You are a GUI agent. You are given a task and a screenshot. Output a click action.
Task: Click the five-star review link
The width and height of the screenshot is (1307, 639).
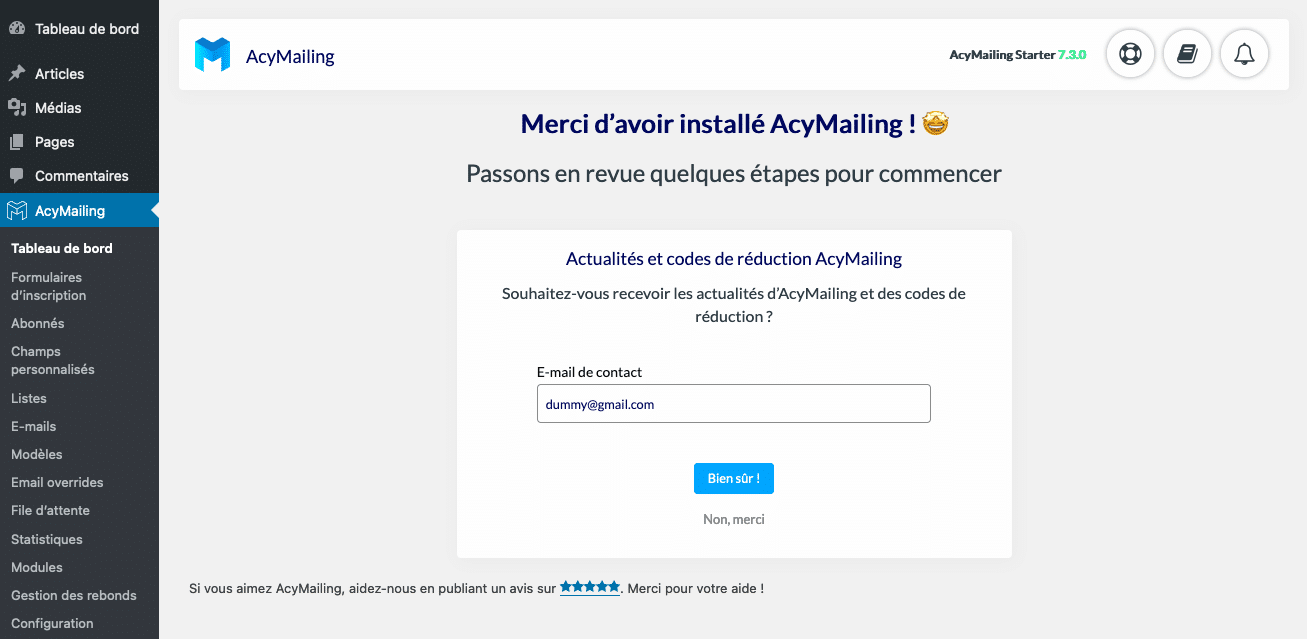(x=590, y=588)
